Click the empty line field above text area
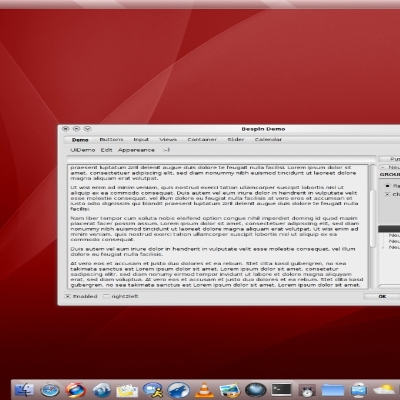The height and width of the screenshot is (400, 400). (x=221, y=159)
